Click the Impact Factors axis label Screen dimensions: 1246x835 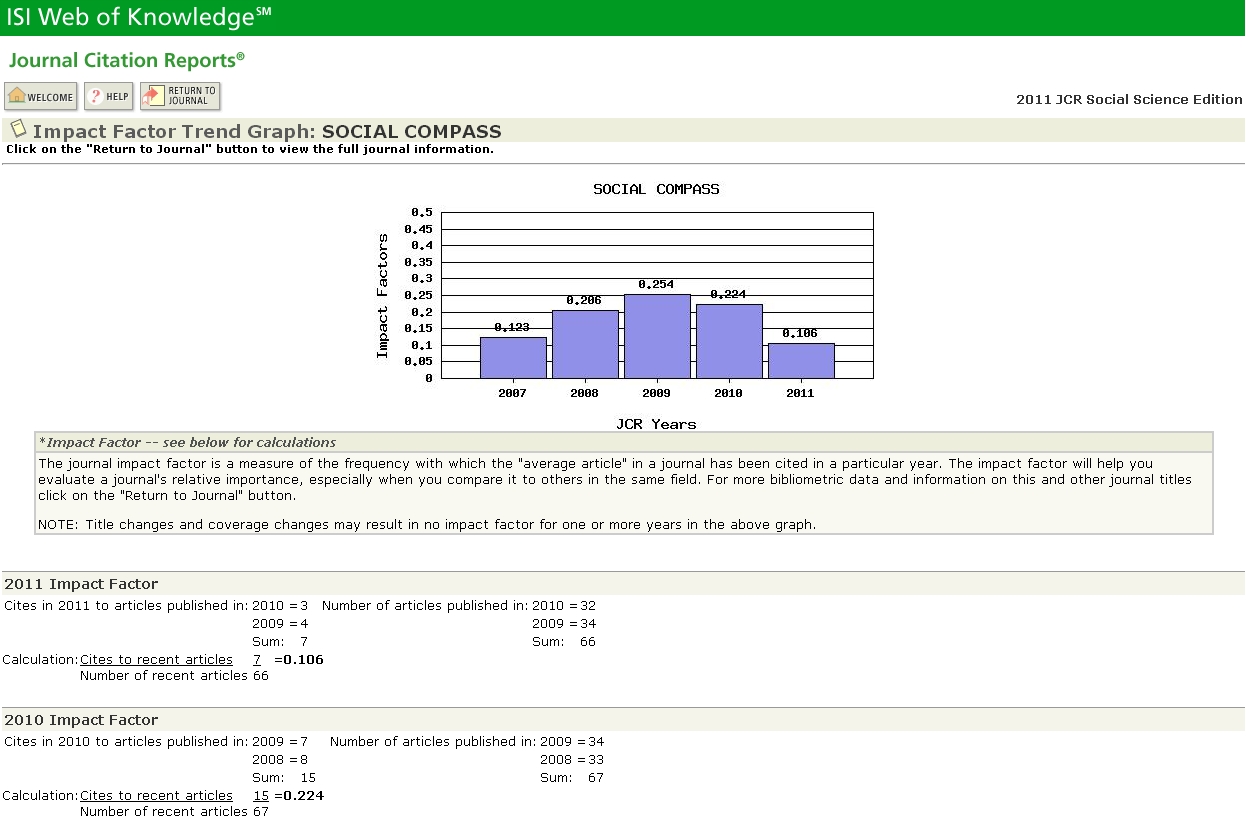(x=382, y=296)
